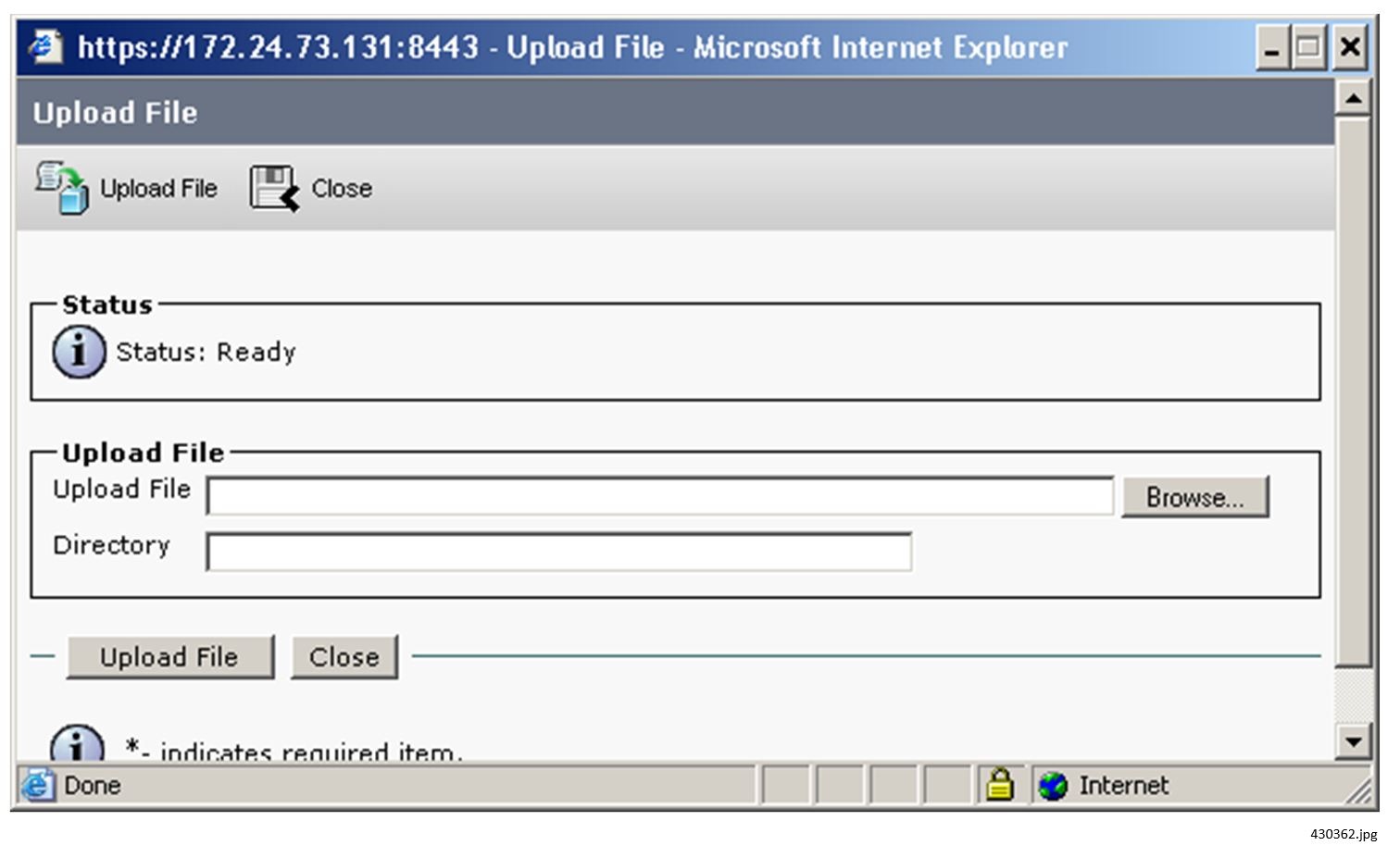
Task: Click the status bar IE page icon
Action: click(x=38, y=786)
